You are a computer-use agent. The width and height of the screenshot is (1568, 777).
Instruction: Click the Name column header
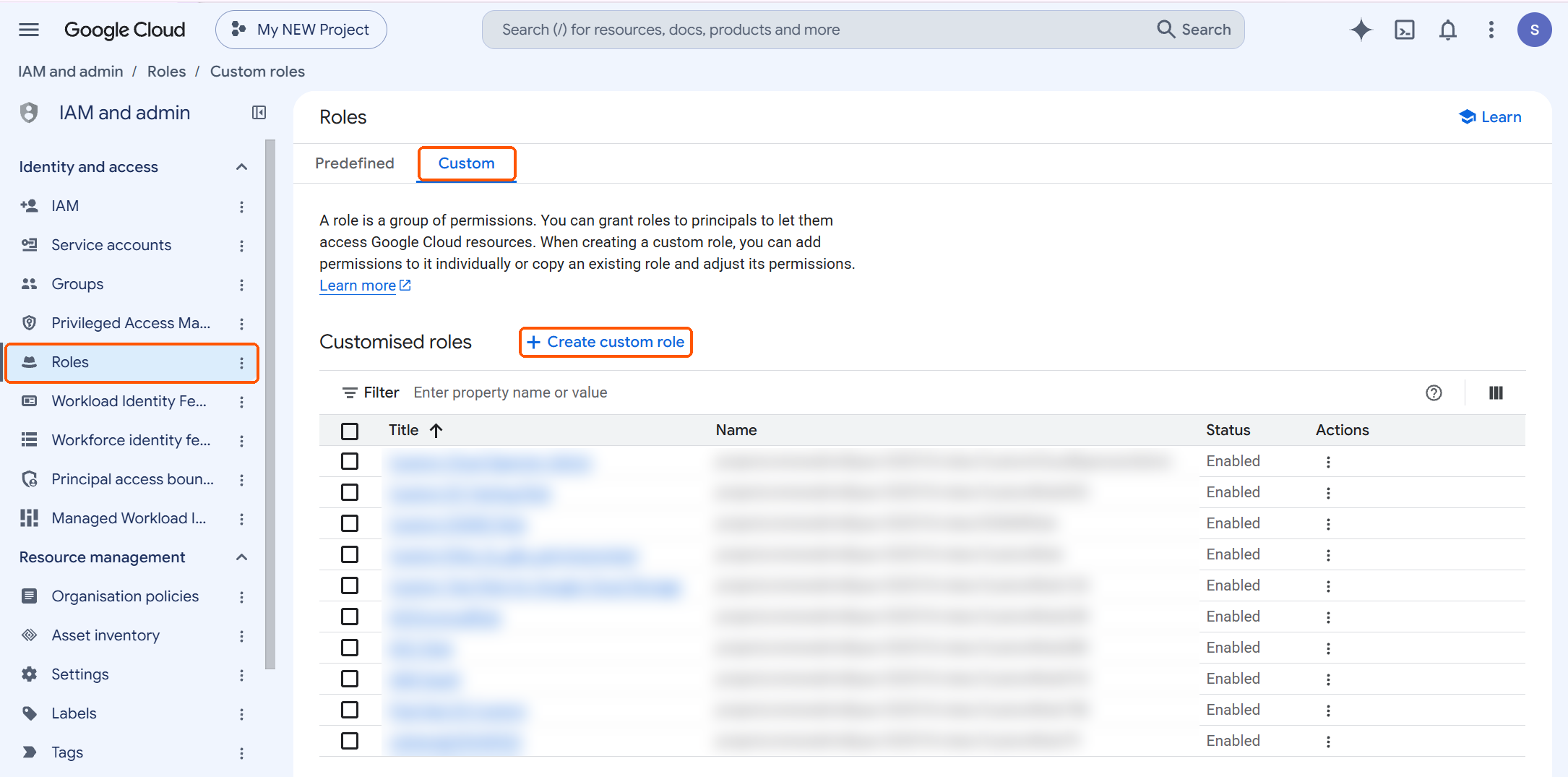pyautogui.click(x=736, y=430)
